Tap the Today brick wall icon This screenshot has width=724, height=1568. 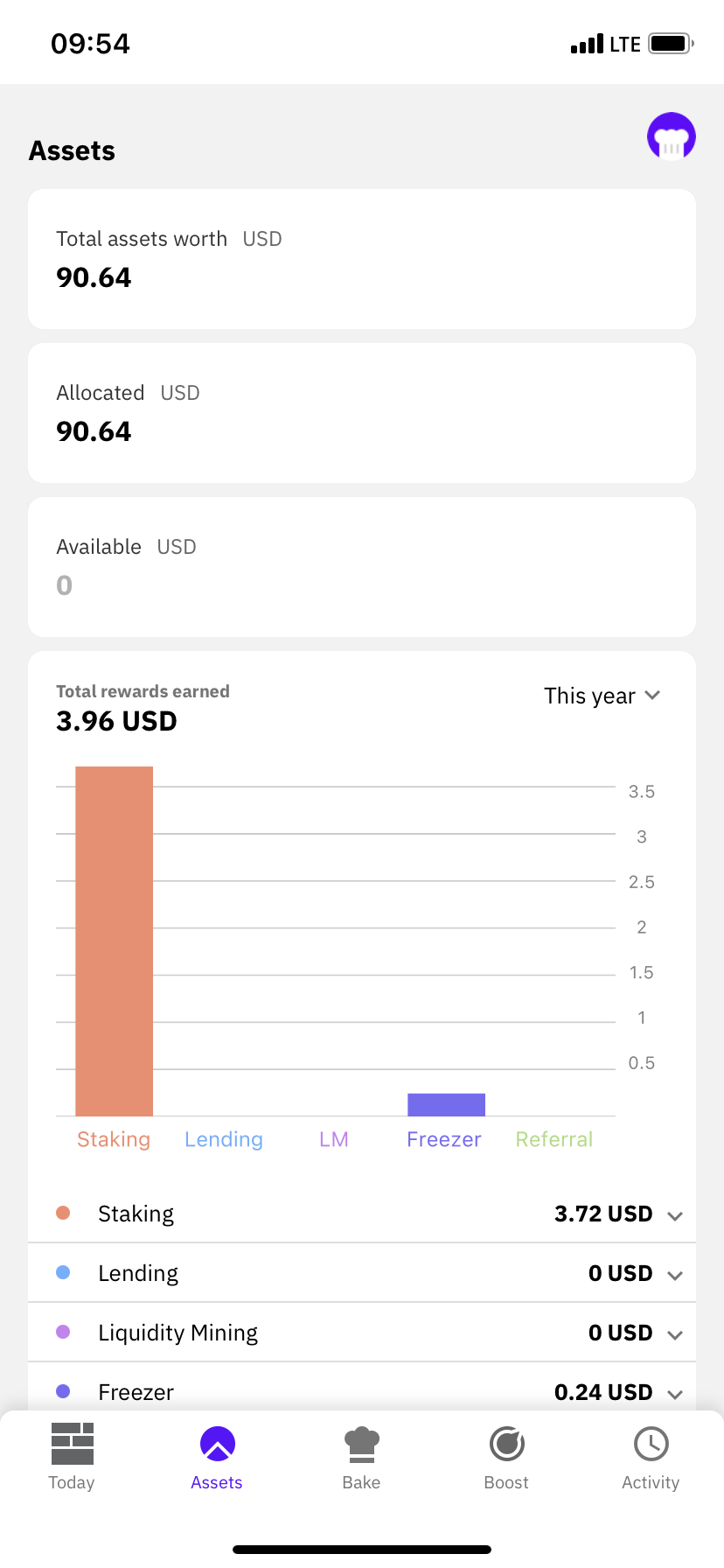[x=72, y=1444]
